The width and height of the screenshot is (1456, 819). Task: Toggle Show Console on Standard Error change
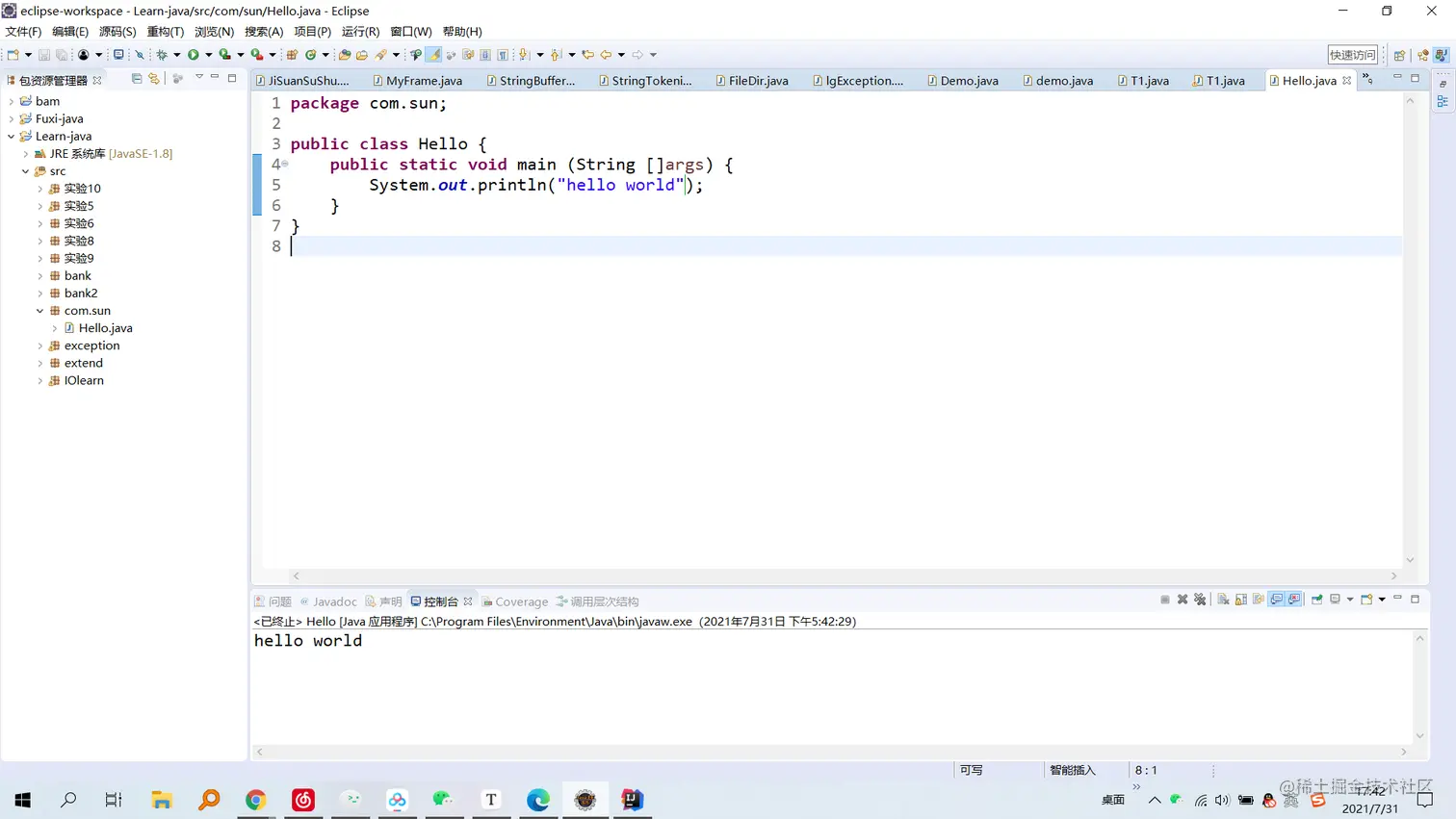pos(1294,600)
